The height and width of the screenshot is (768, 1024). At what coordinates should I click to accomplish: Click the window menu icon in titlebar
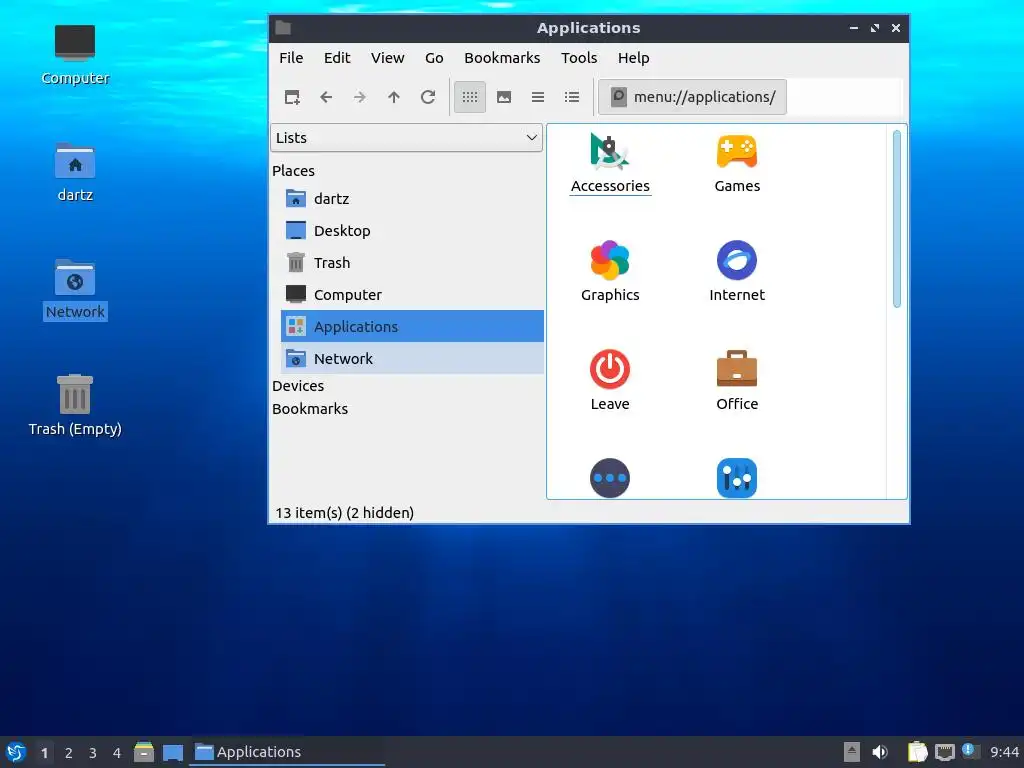coord(283,28)
